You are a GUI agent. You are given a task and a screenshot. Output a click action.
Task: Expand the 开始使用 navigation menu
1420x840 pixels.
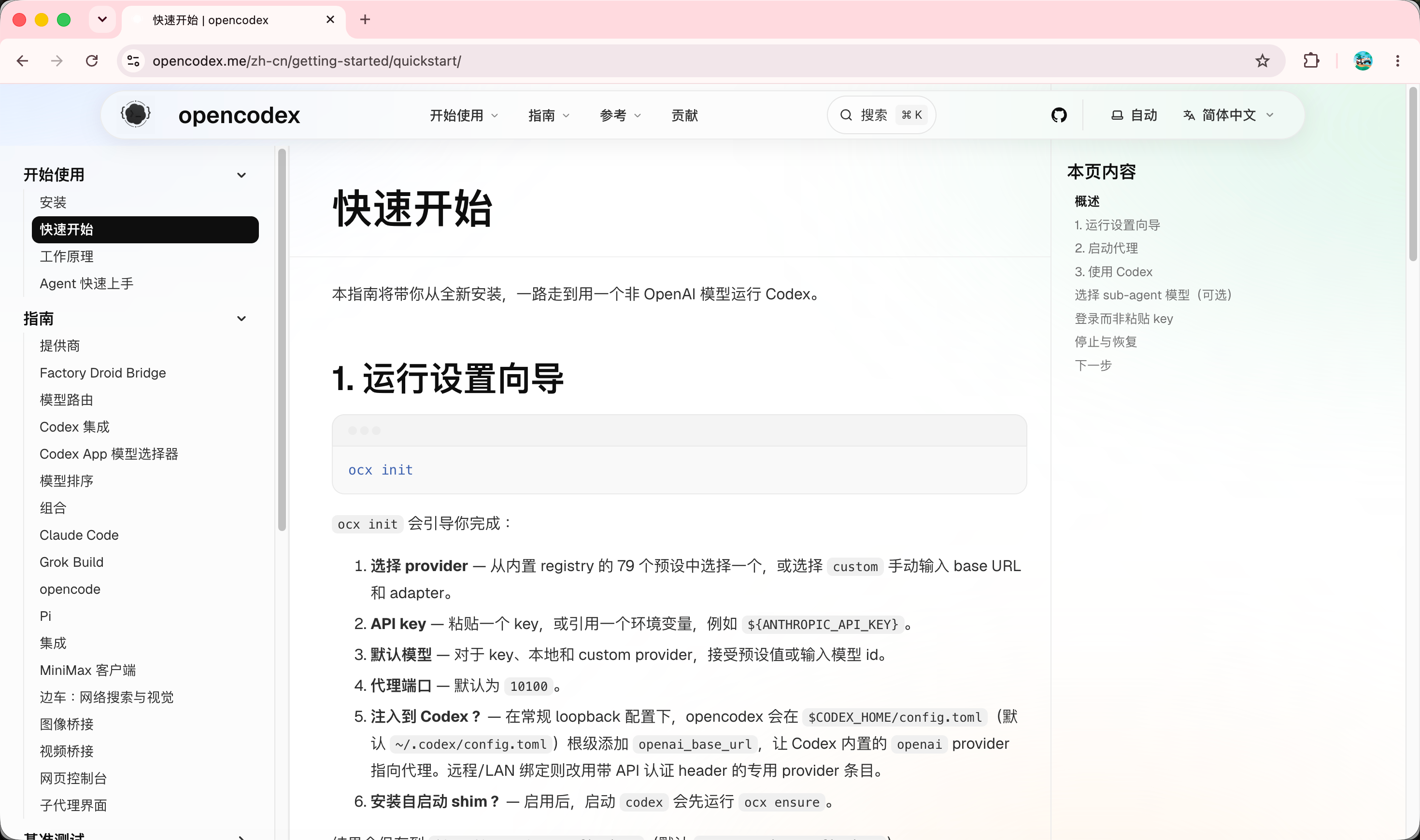tap(464, 115)
